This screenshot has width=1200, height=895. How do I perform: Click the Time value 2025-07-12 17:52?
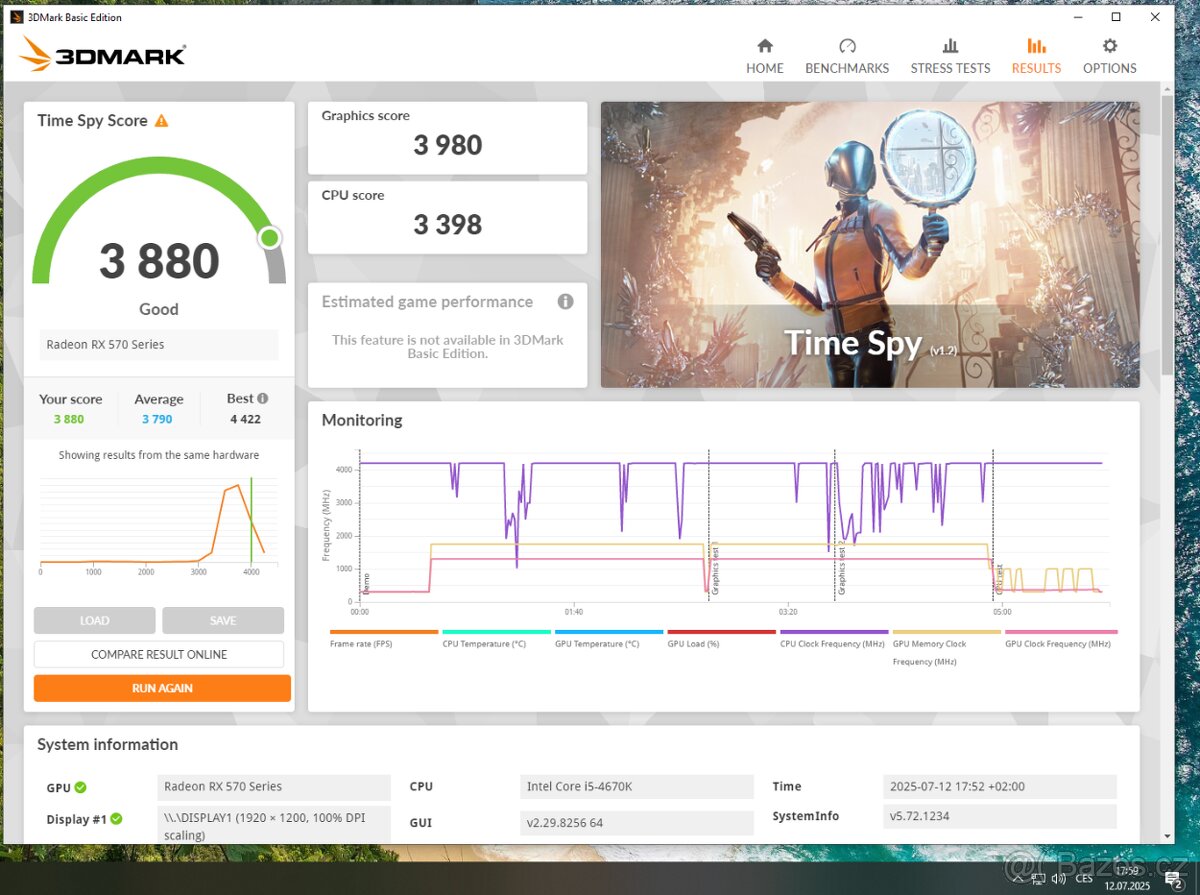click(x=1000, y=787)
